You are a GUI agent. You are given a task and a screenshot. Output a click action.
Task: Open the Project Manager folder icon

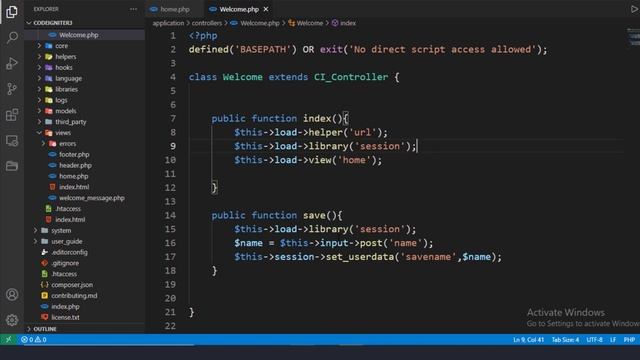12,166
